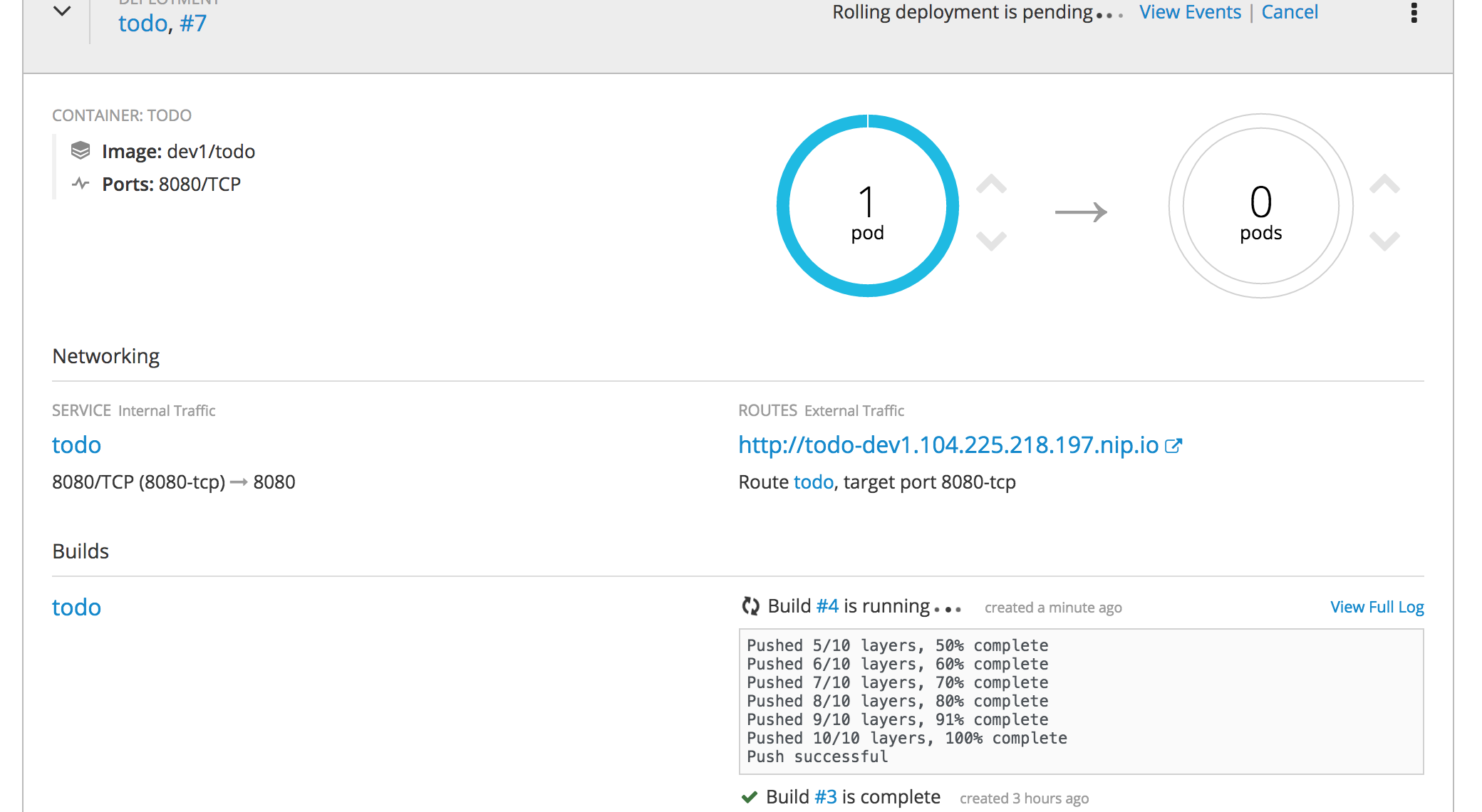Open the kebab actions menu
1482x812 pixels.
point(1414,12)
